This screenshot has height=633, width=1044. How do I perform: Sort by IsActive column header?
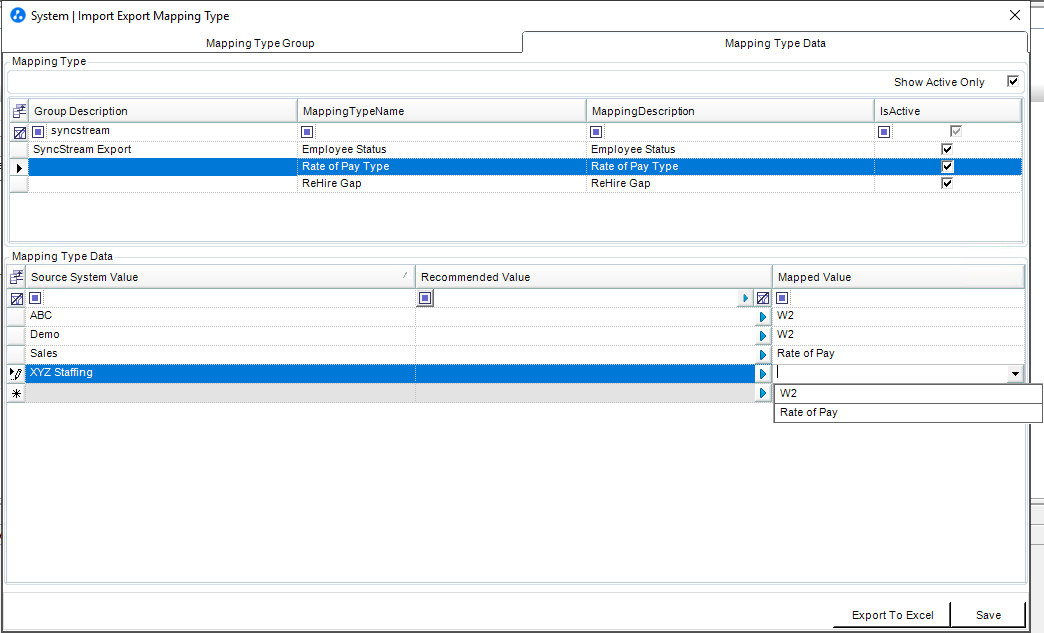[x=947, y=111]
